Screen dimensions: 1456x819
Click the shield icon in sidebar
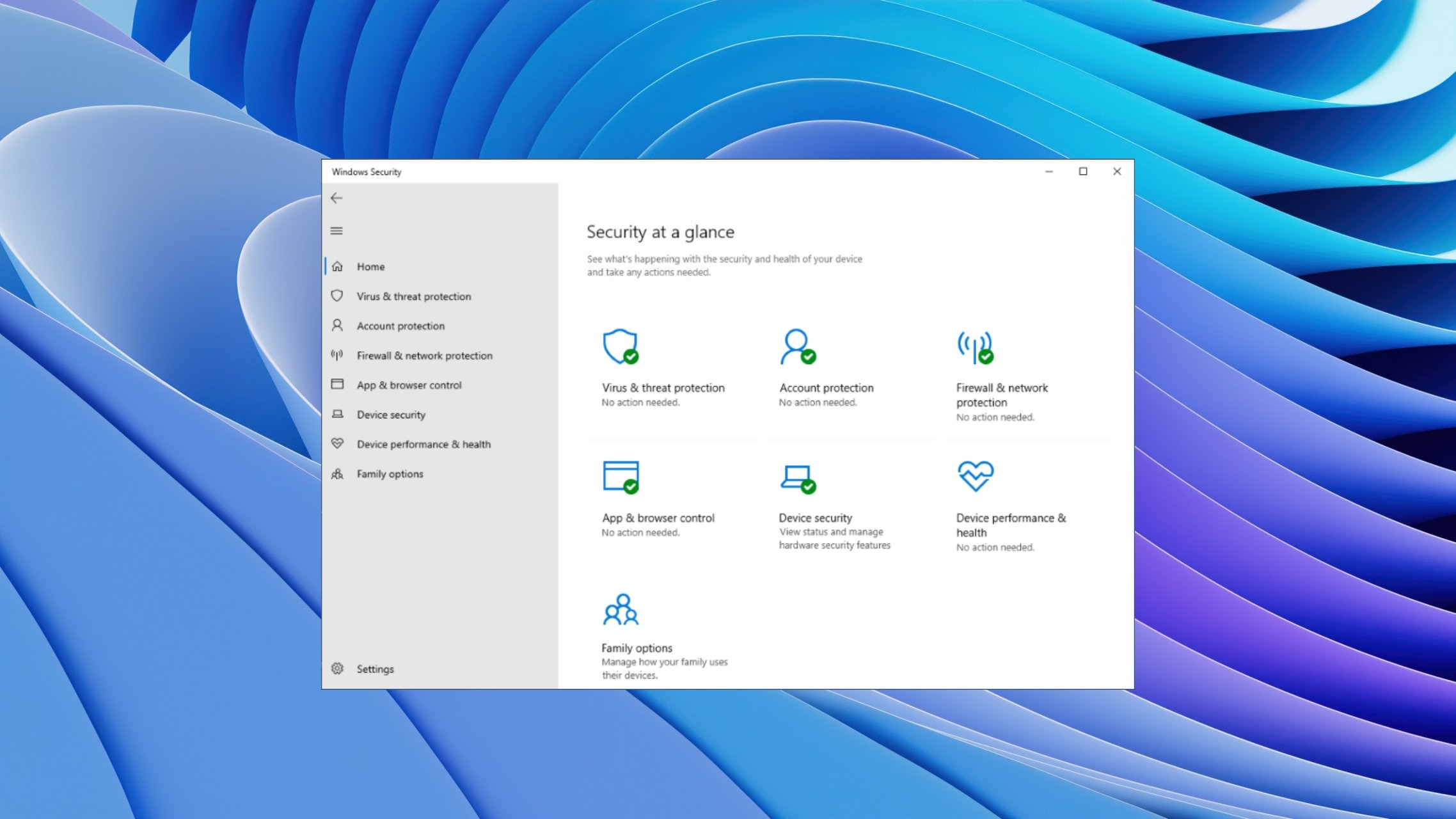(337, 296)
